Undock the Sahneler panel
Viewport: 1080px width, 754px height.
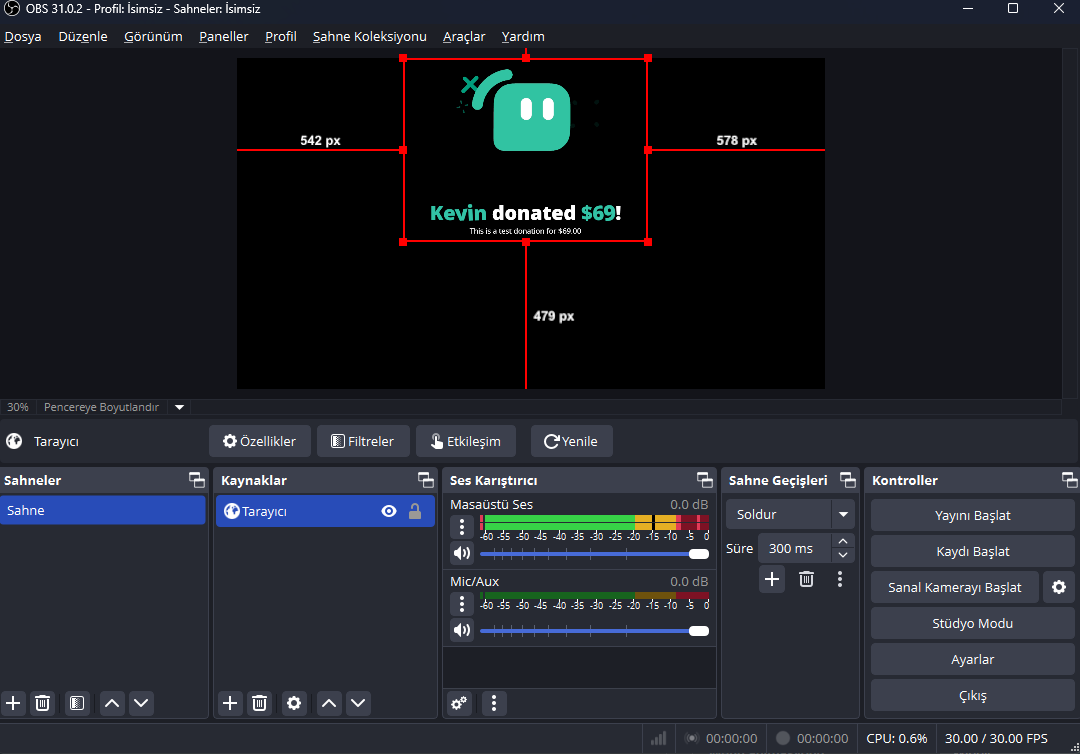point(197,480)
